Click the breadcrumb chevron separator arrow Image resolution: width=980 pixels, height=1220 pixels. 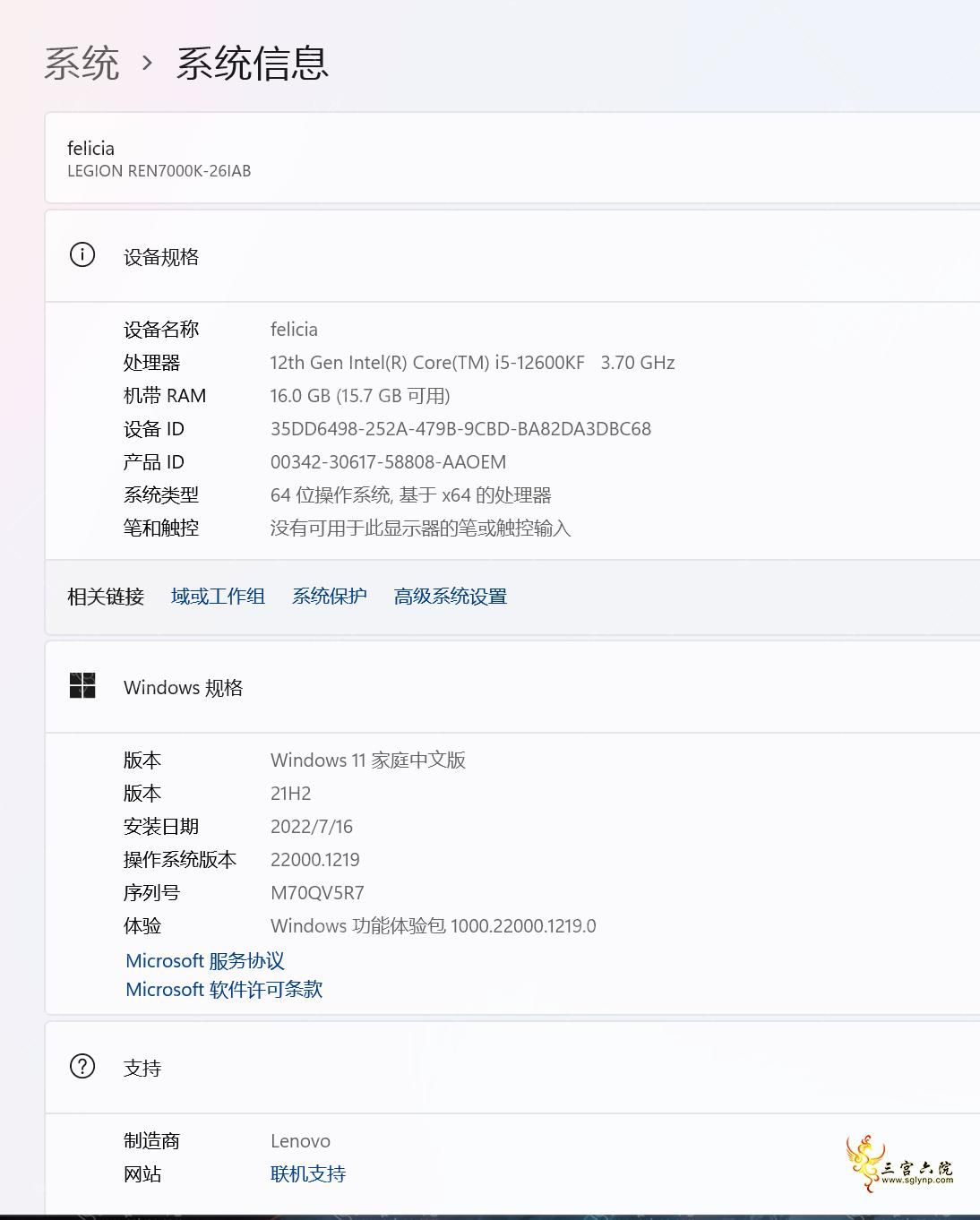[148, 64]
